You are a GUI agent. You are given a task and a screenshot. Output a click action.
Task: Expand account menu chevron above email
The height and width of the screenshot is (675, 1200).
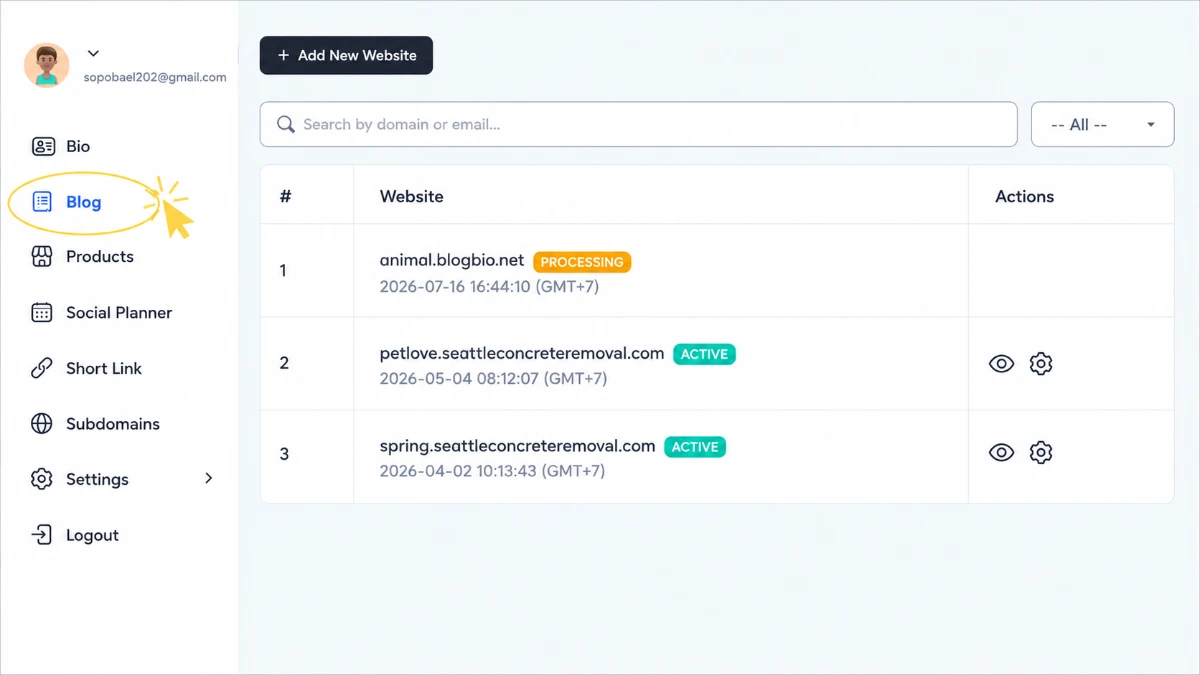93,53
